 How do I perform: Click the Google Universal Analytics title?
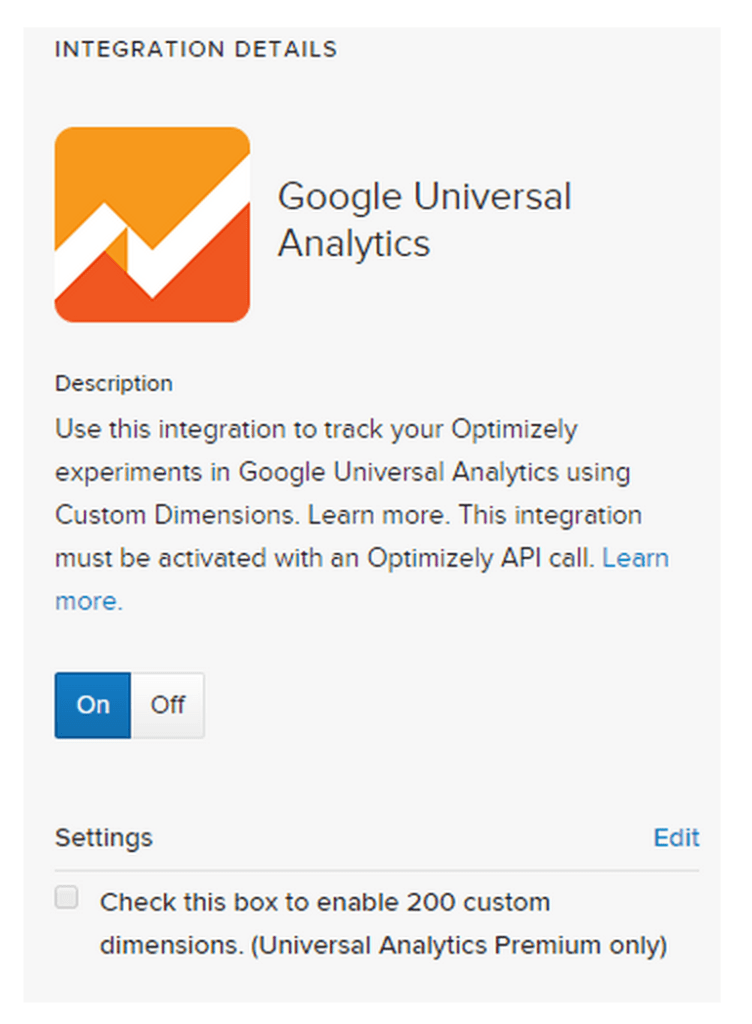[426, 219]
